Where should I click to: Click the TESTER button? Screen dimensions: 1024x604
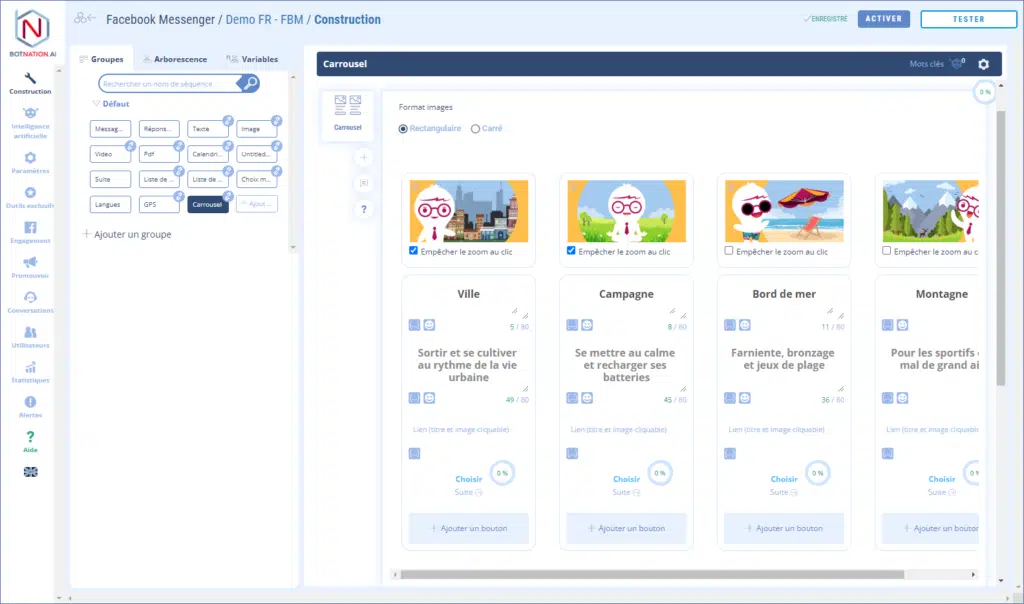click(x=968, y=19)
